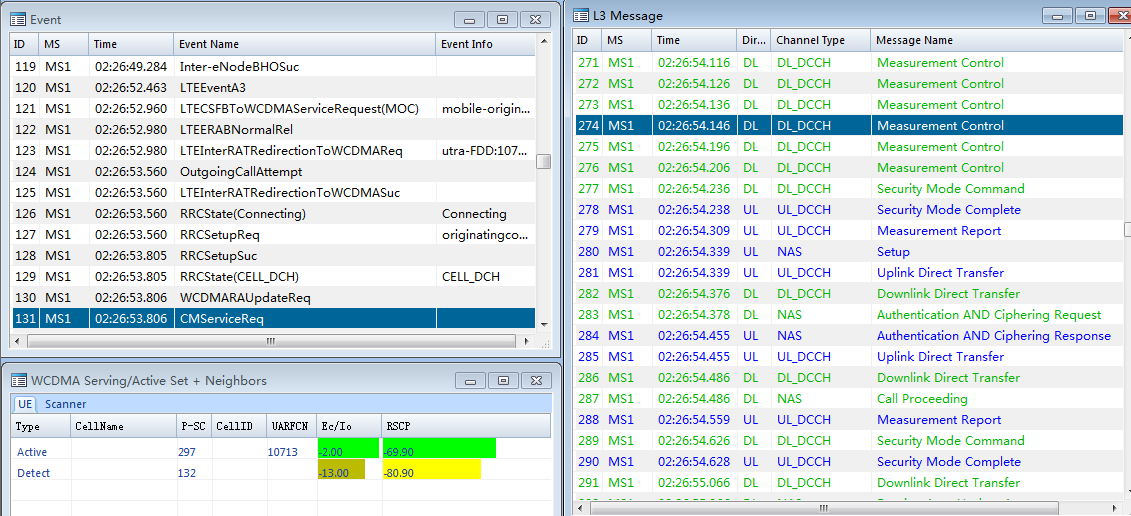1131x516 pixels.
Task: Click L3 Message list scroll left arrow
Action: pos(581,508)
